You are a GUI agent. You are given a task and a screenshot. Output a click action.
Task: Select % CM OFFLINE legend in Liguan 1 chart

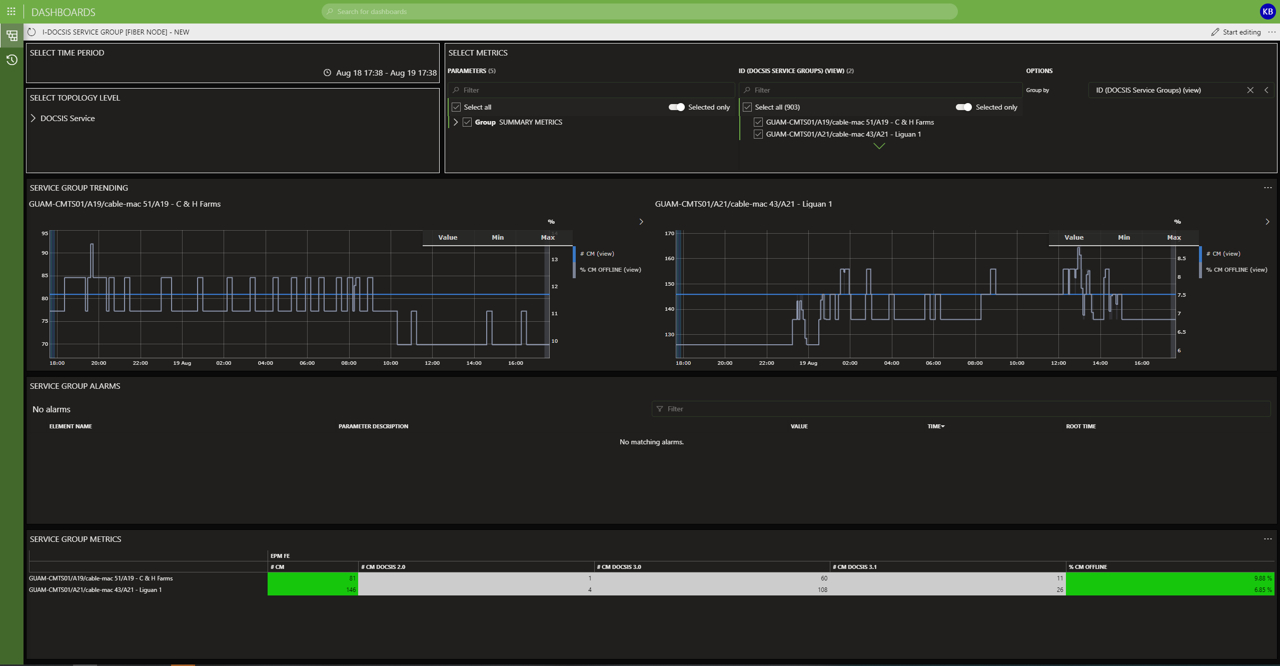(x=1236, y=270)
